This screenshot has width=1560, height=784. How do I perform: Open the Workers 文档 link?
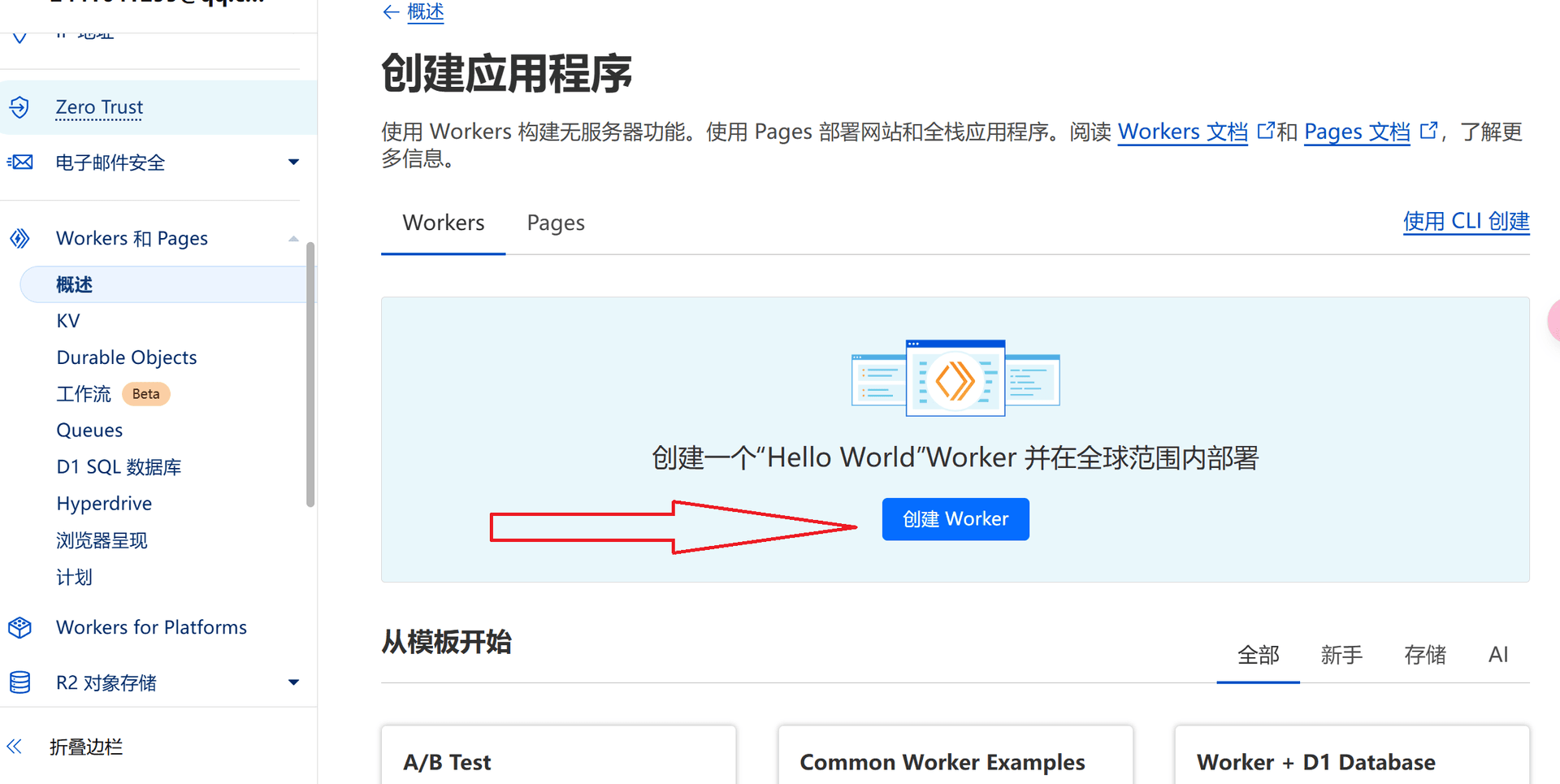tap(1182, 132)
